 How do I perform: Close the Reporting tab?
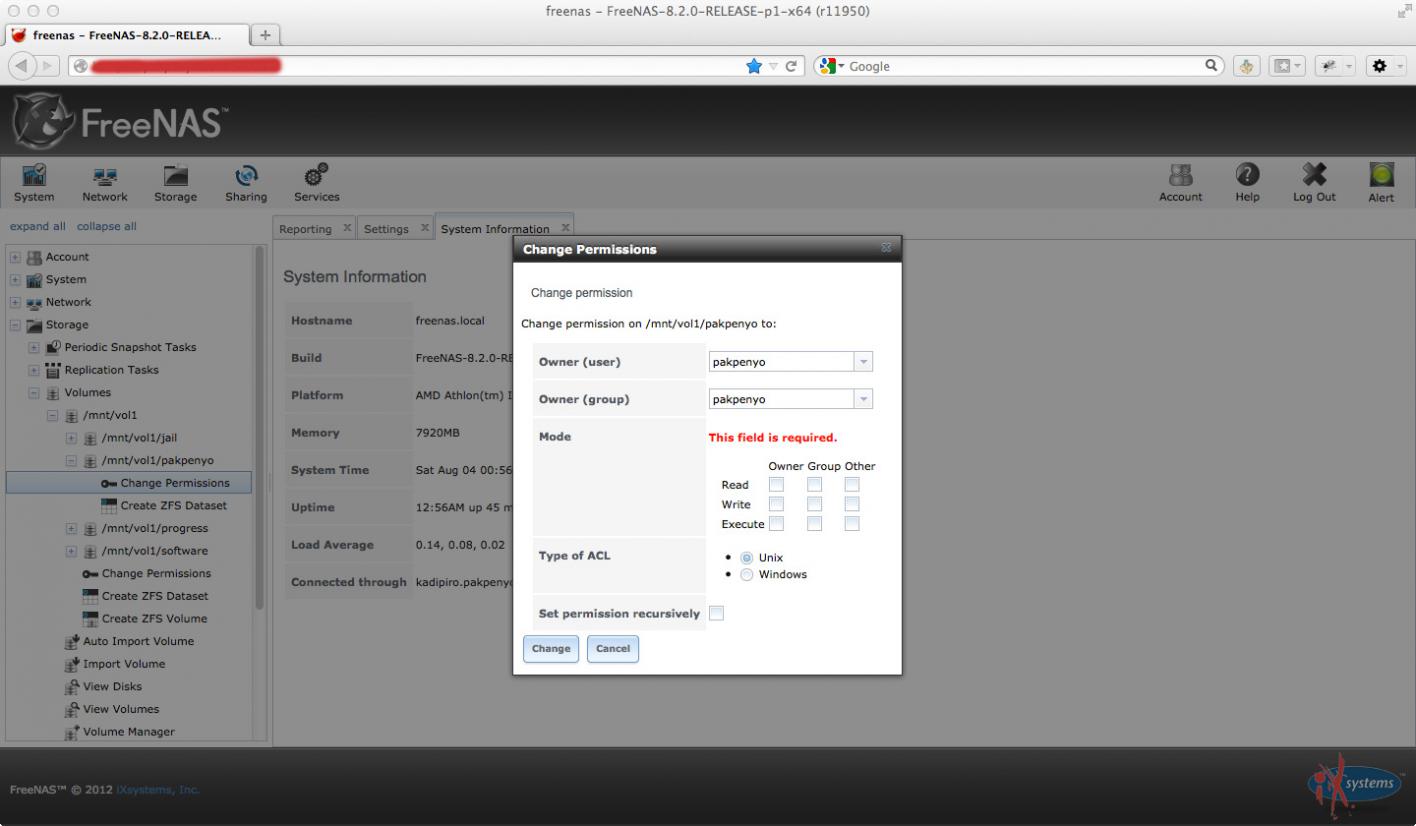point(348,228)
